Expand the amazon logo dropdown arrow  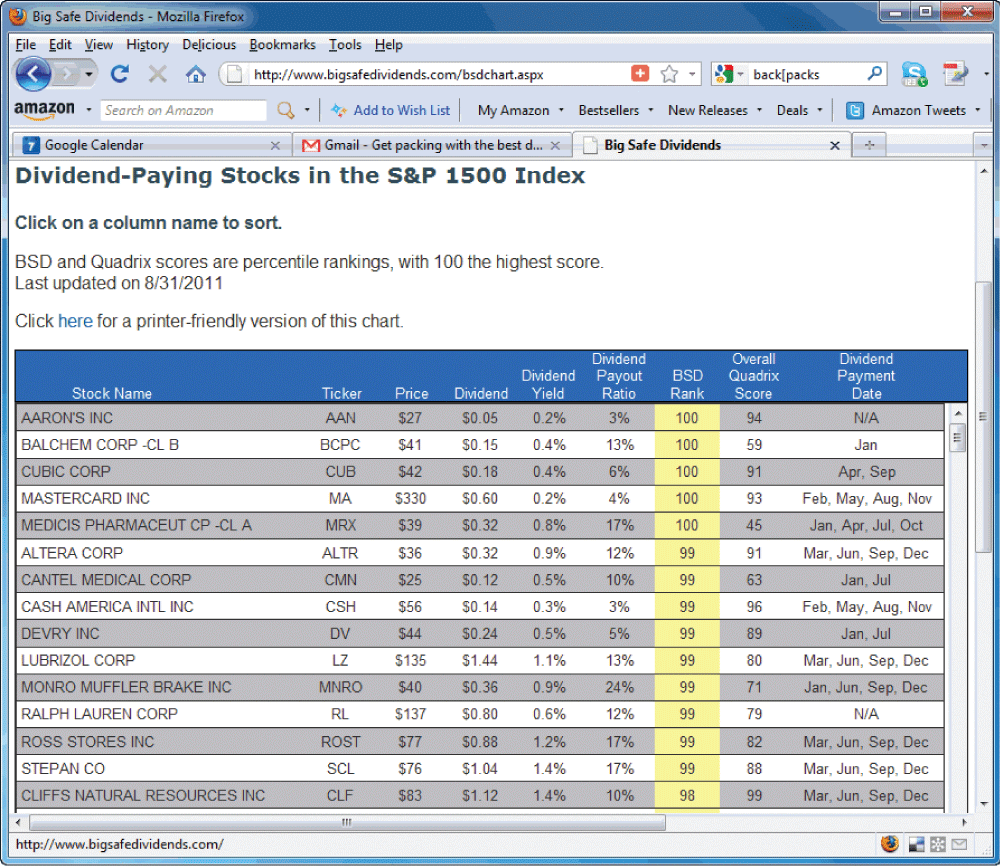pos(89,110)
